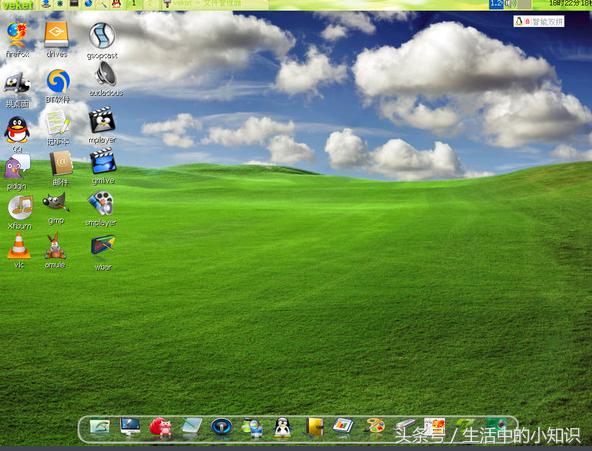The width and height of the screenshot is (592, 451).
Task: Open the first dock icon with green picture
Action: click(x=100, y=428)
